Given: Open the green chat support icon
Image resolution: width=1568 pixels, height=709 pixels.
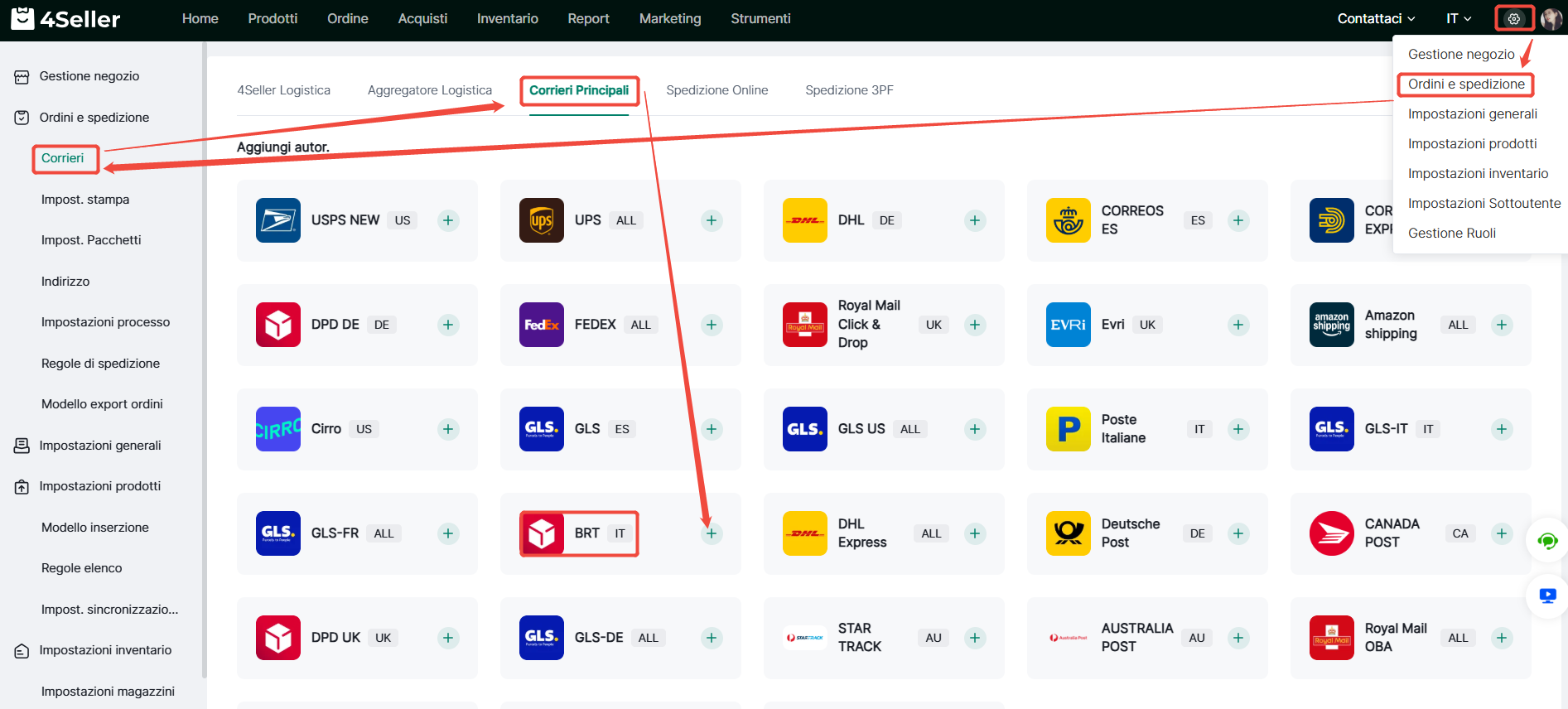Looking at the screenshot, I should pos(1546,542).
